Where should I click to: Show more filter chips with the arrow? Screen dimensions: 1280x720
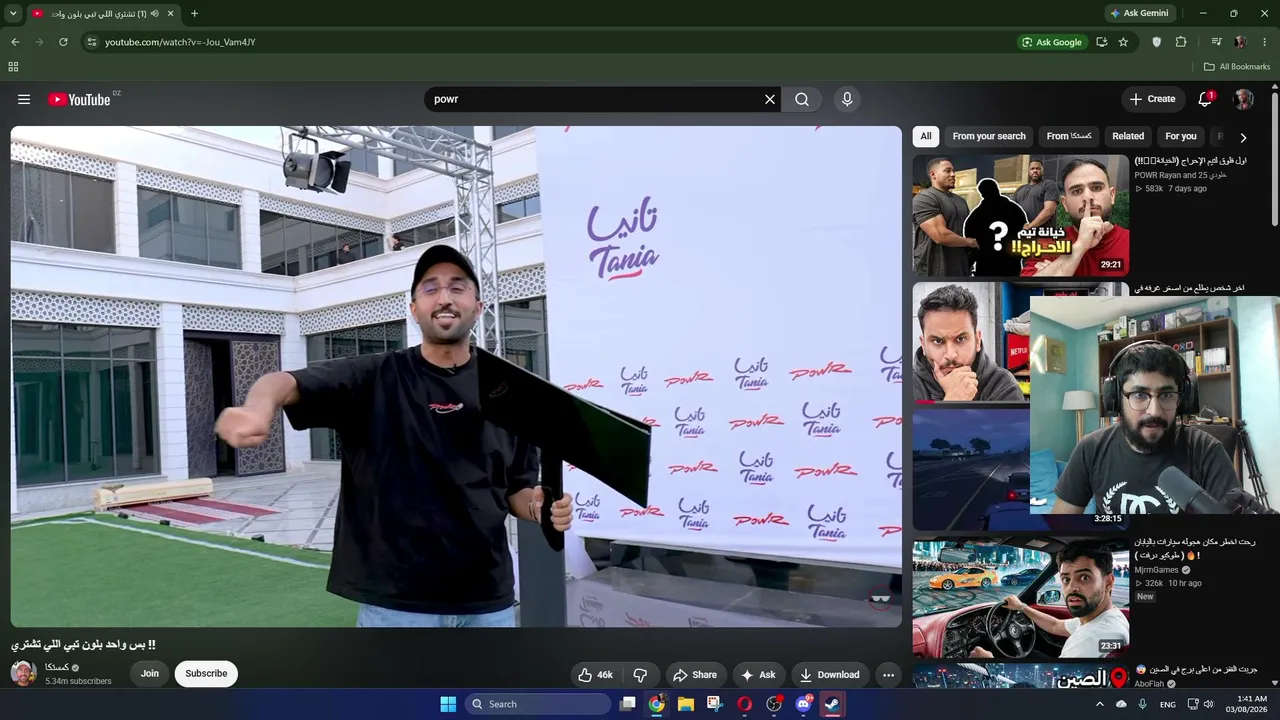1243,137
